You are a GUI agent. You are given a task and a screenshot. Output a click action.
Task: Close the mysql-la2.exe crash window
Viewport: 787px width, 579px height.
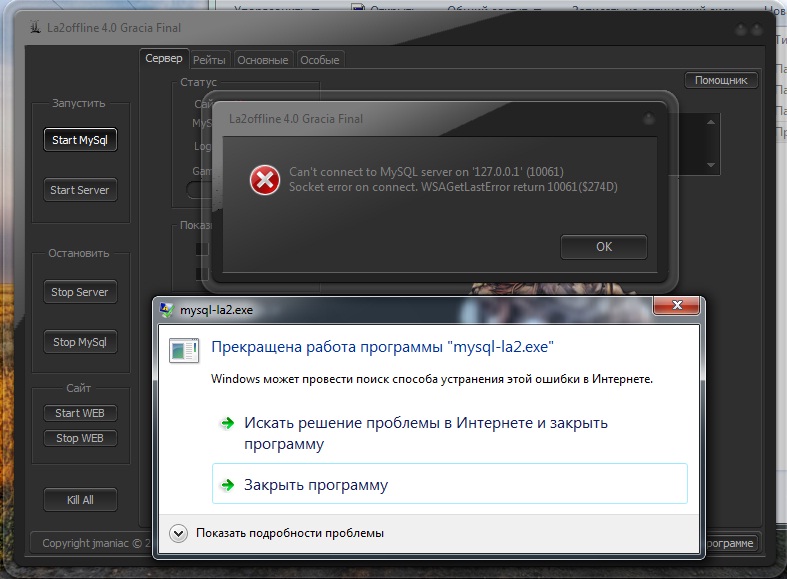[677, 305]
